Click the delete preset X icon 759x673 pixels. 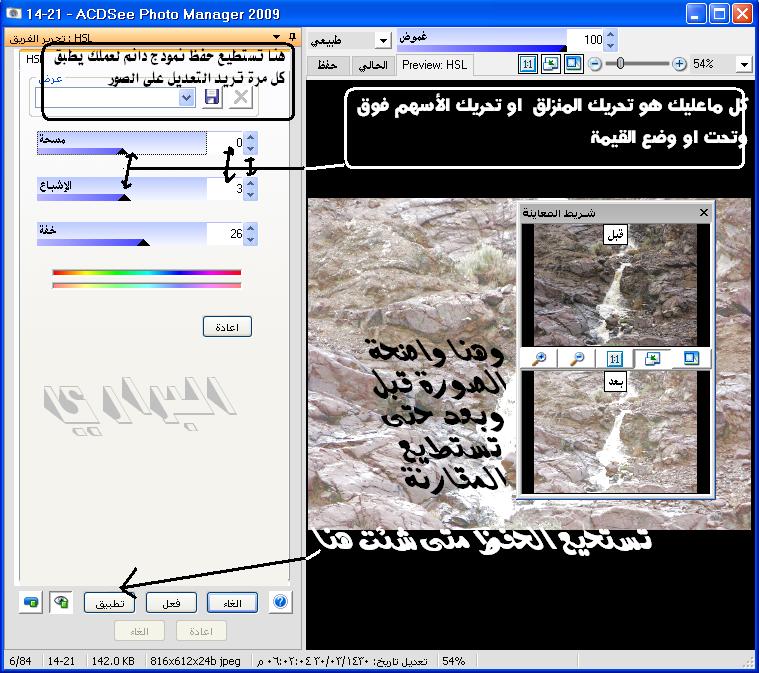(241, 98)
